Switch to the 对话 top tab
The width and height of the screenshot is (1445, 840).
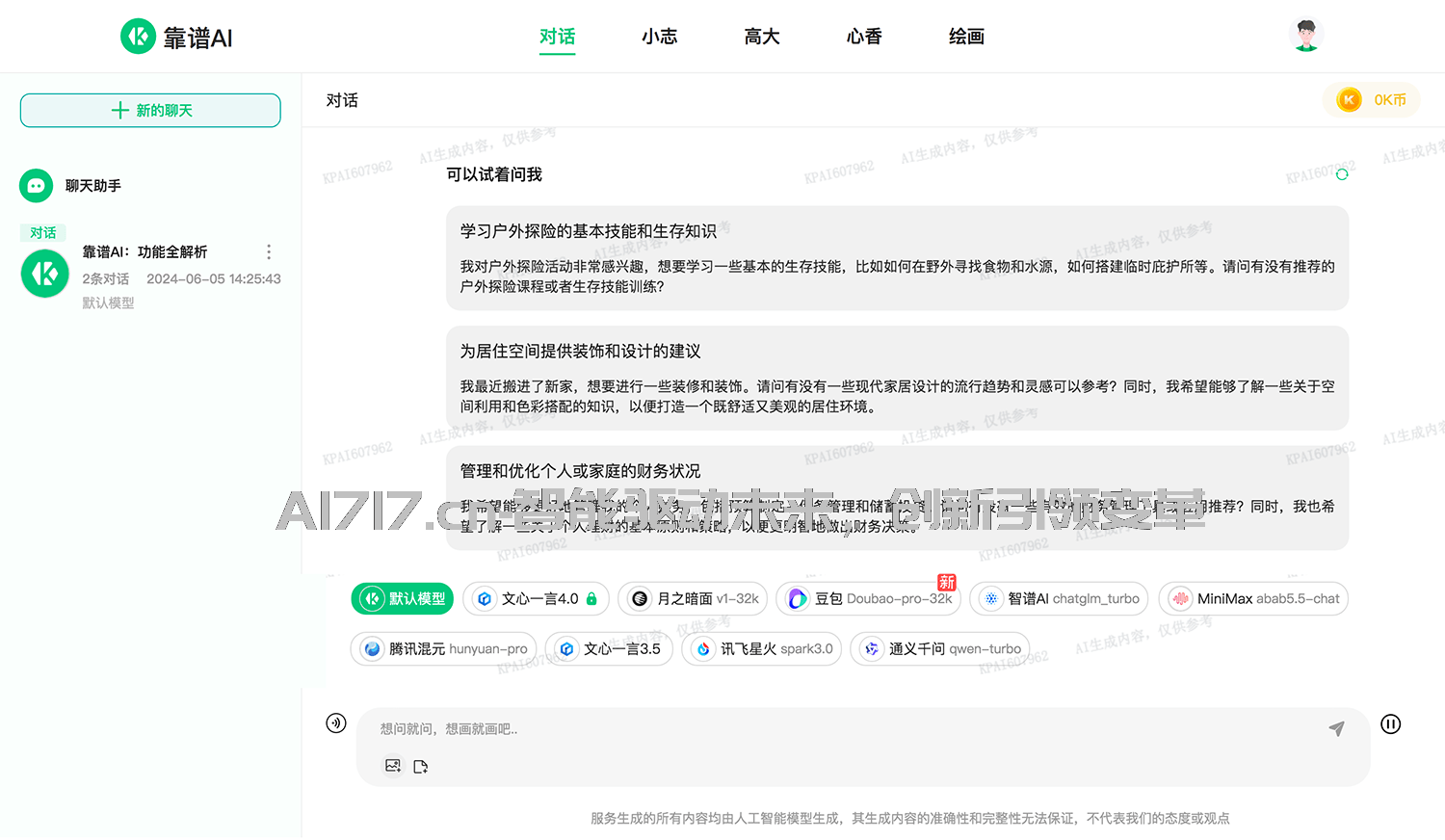coord(558,37)
